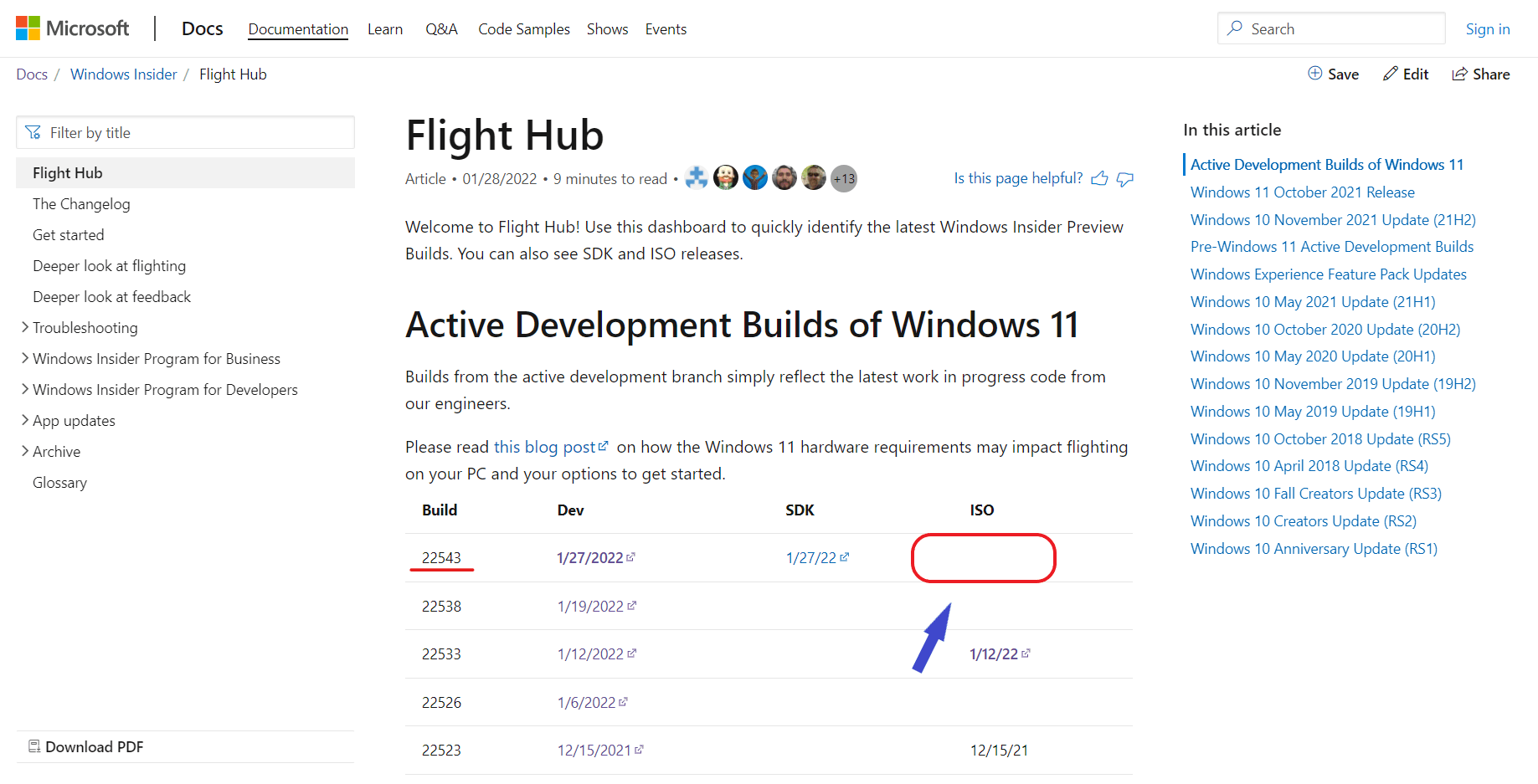Image resolution: width=1538 pixels, height=784 pixels.
Task: Jump to Pre-Windows 11 Active Development Builds
Action: point(1332,247)
